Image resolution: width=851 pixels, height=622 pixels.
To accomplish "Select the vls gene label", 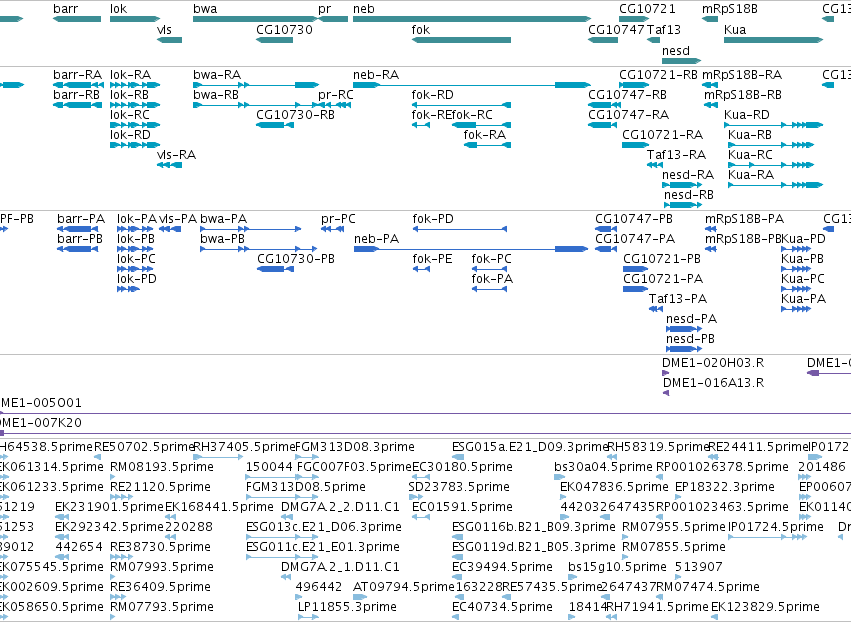I will click(164, 29).
